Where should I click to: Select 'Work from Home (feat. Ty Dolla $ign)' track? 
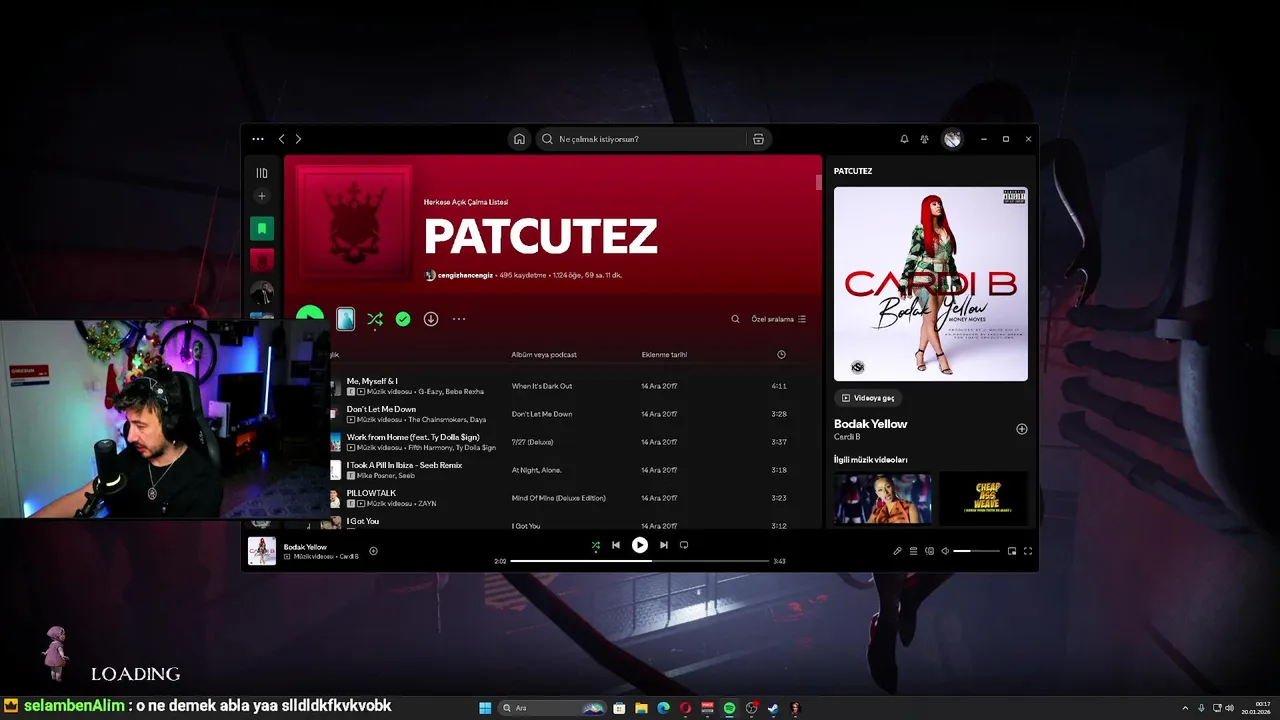413,437
